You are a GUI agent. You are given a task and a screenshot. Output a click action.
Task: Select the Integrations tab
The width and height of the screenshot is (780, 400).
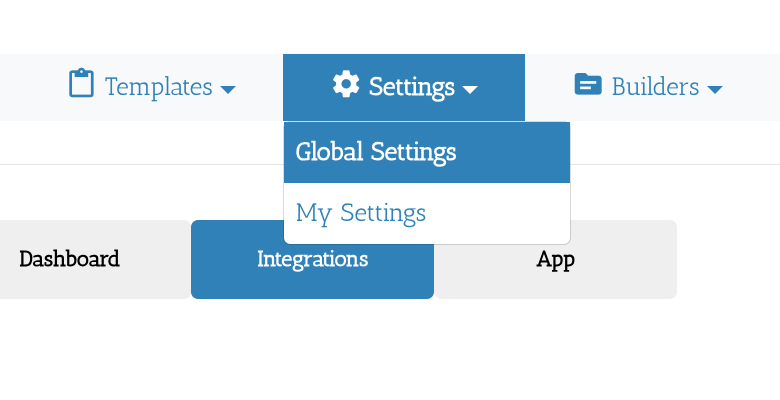coord(312,259)
